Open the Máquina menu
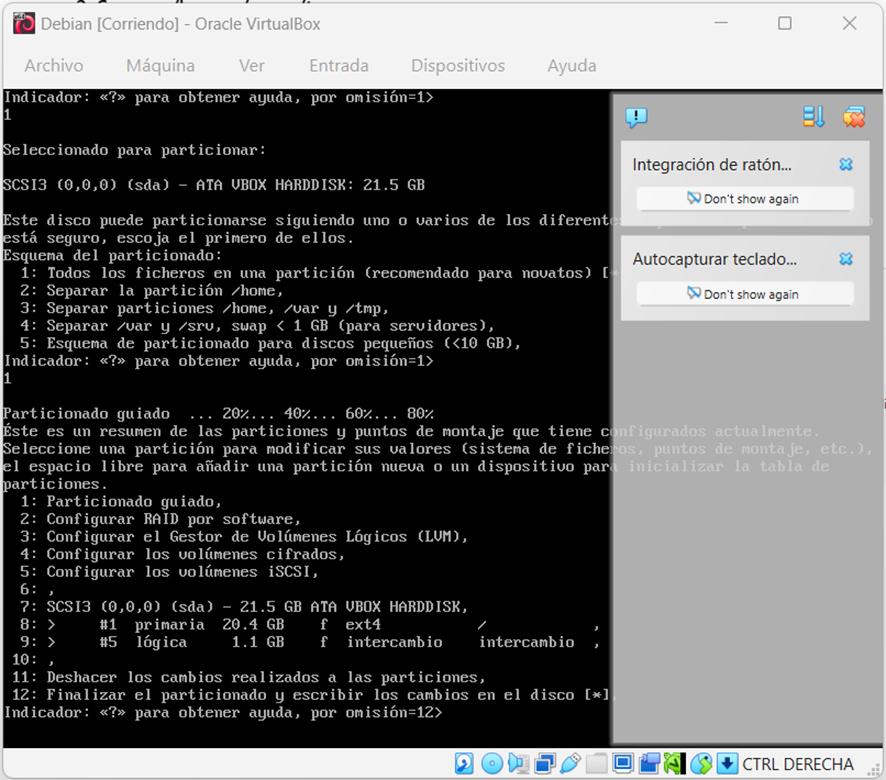This screenshot has height=780, width=886. (x=160, y=66)
